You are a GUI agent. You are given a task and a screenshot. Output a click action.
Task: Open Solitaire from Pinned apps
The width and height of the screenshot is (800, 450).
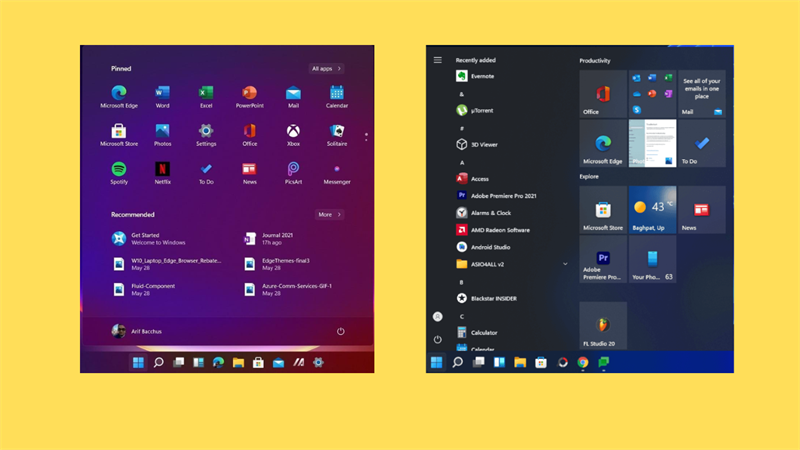[337, 135]
